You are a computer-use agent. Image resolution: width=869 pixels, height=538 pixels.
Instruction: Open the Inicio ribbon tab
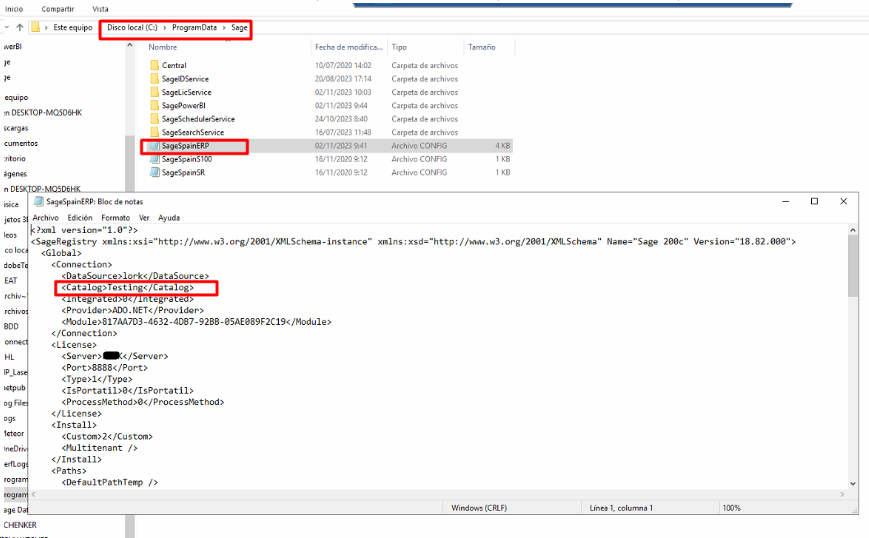point(14,9)
